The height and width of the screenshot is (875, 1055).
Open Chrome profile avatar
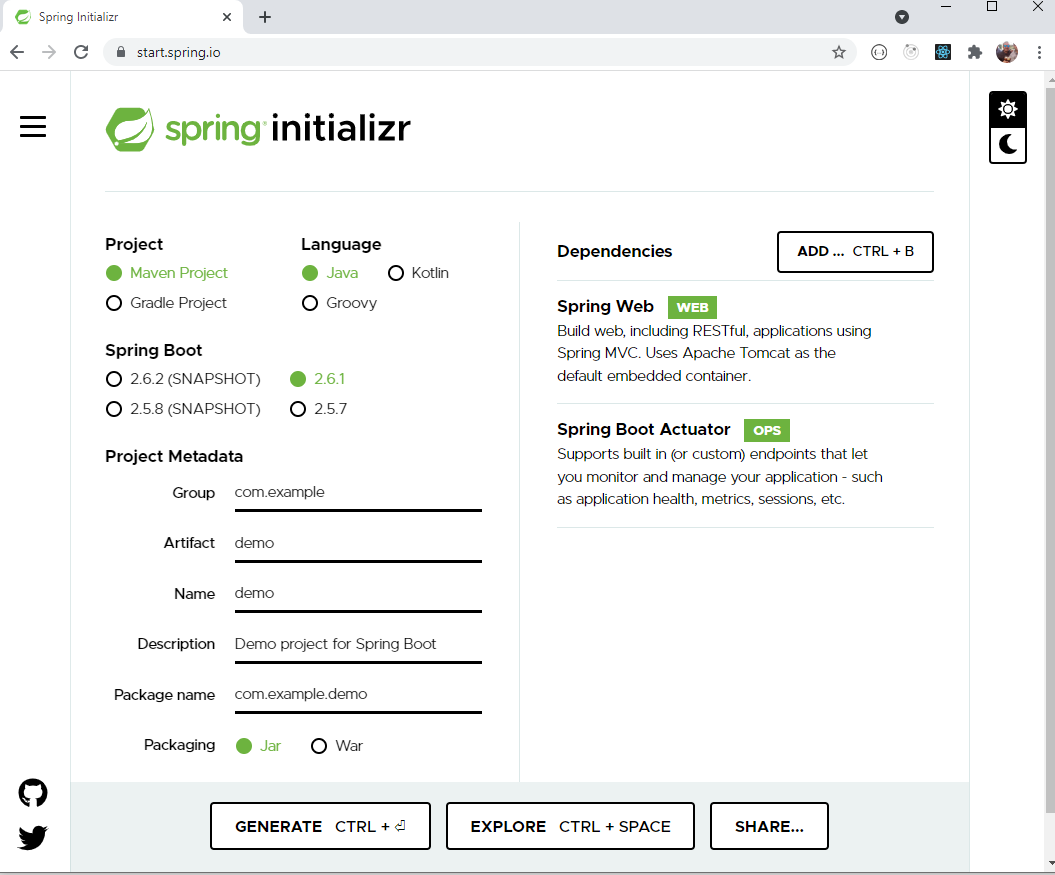pyautogui.click(x=1007, y=52)
